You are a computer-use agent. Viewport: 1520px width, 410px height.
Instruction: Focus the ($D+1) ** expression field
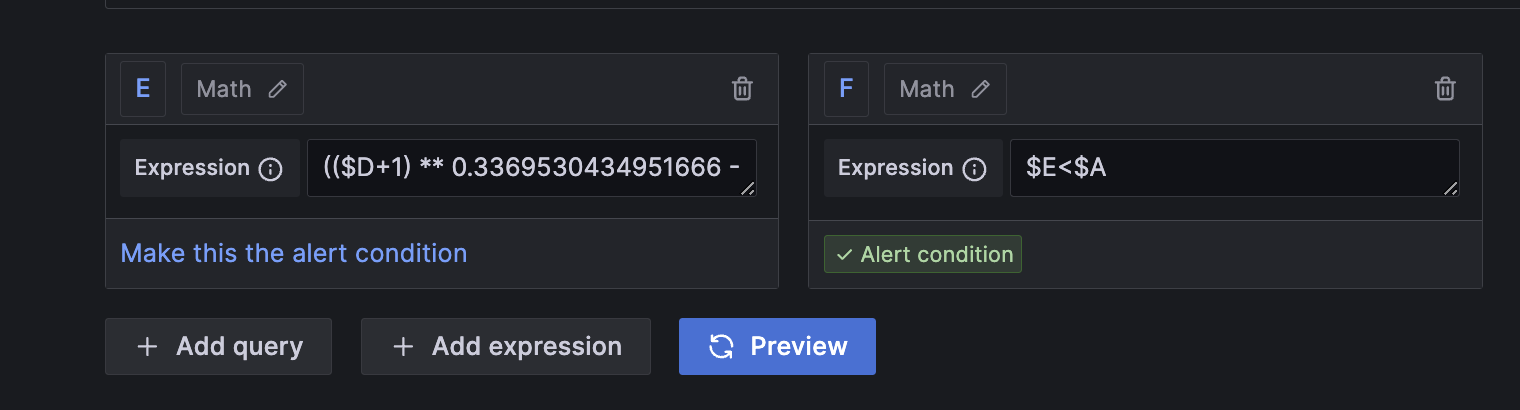(532, 168)
